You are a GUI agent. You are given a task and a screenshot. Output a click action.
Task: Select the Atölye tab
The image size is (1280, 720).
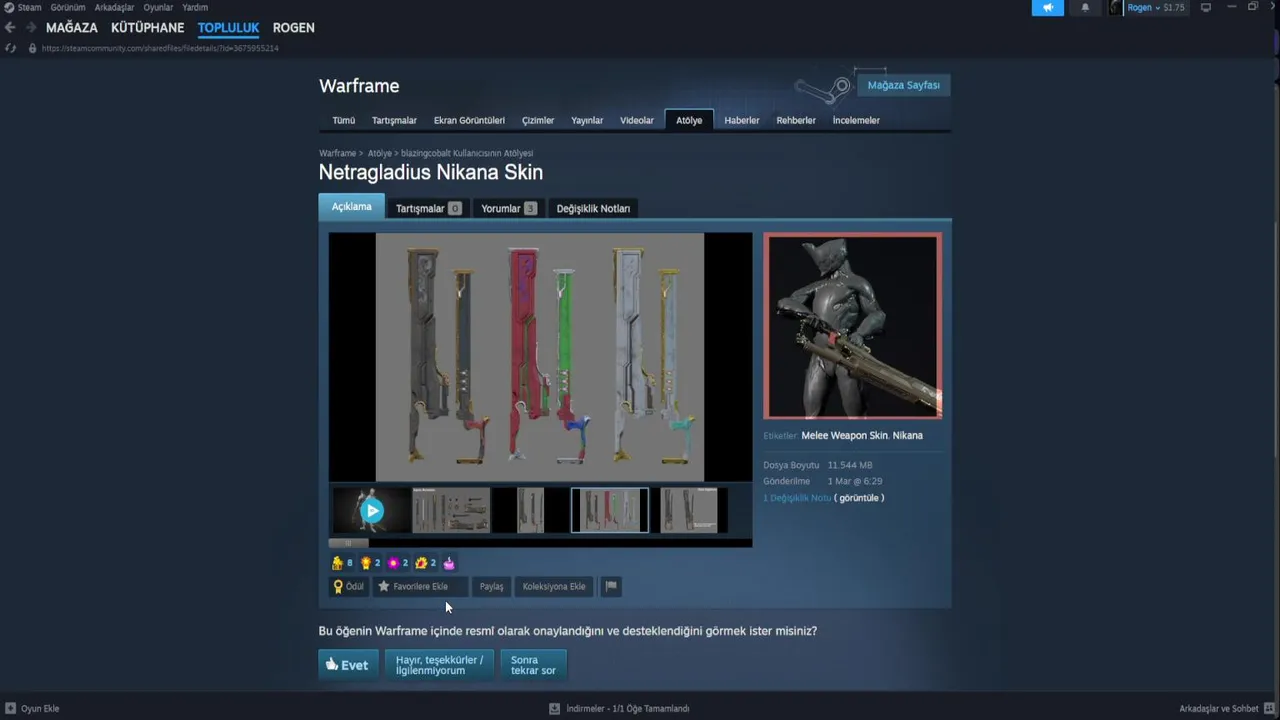(689, 120)
